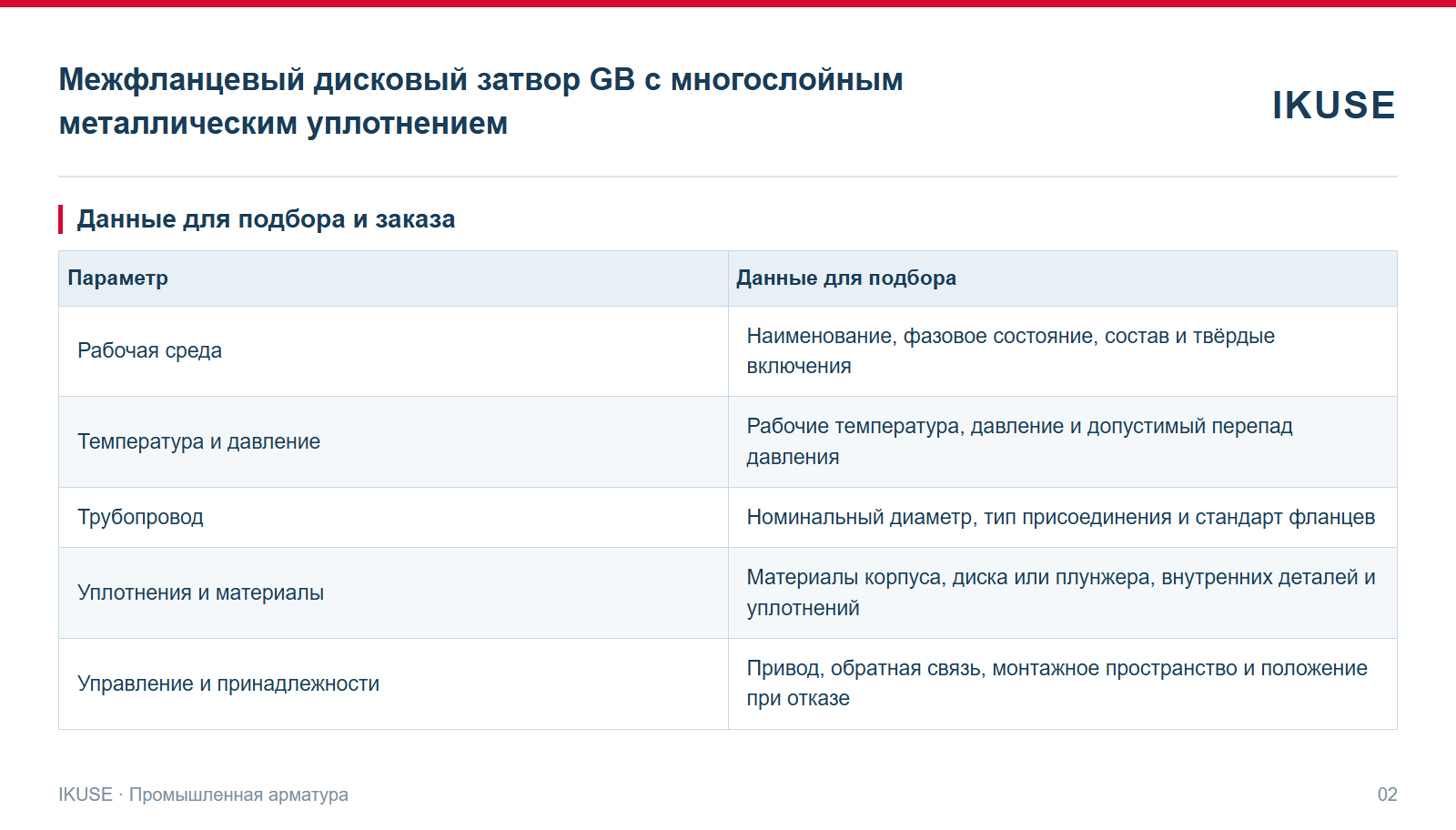Image resolution: width=1456 pixels, height=830 pixels.
Task: Select the 'Управление и принадлежности' cell
Action: [393, 684]
